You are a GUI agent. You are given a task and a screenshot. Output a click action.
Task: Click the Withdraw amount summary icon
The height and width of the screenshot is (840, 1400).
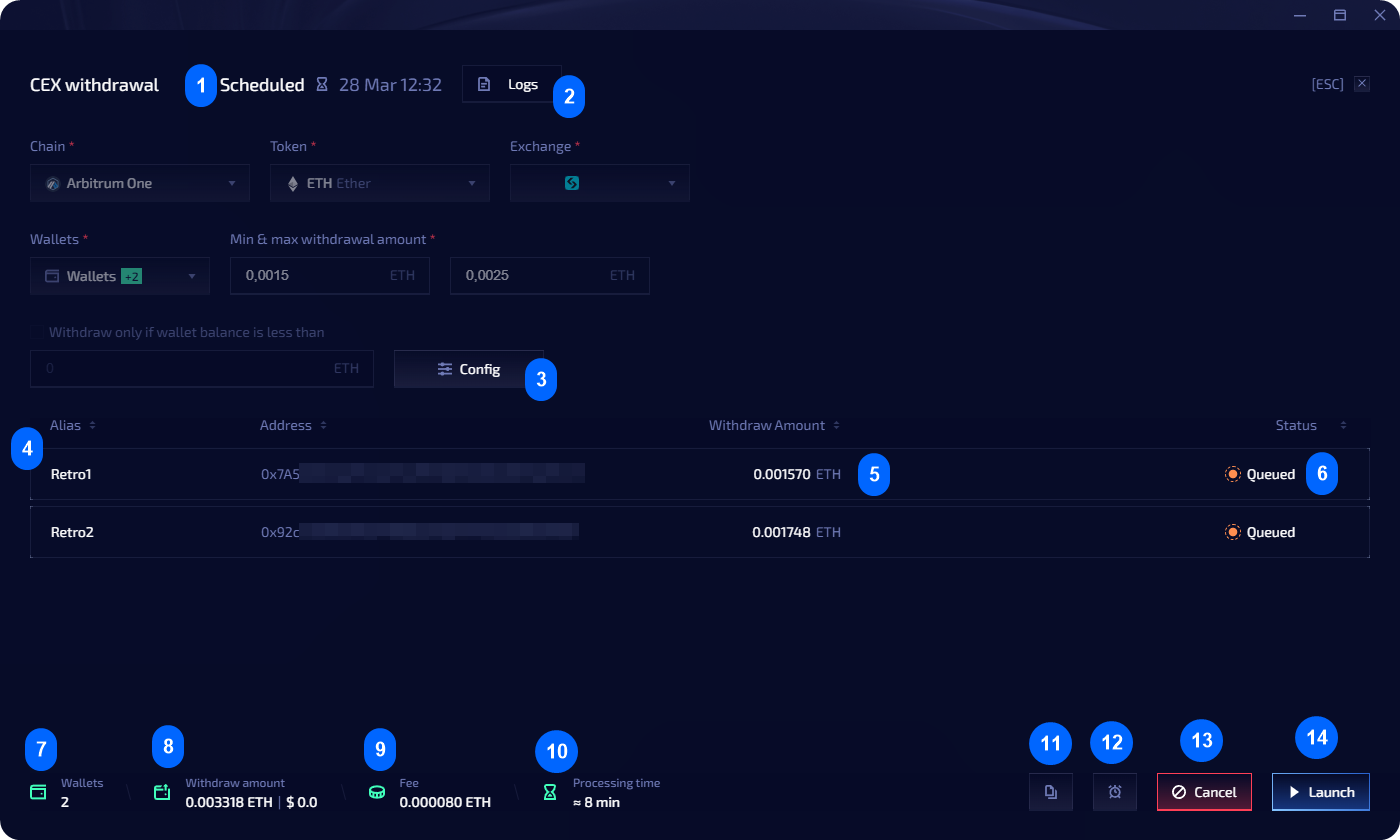point(163,792)
